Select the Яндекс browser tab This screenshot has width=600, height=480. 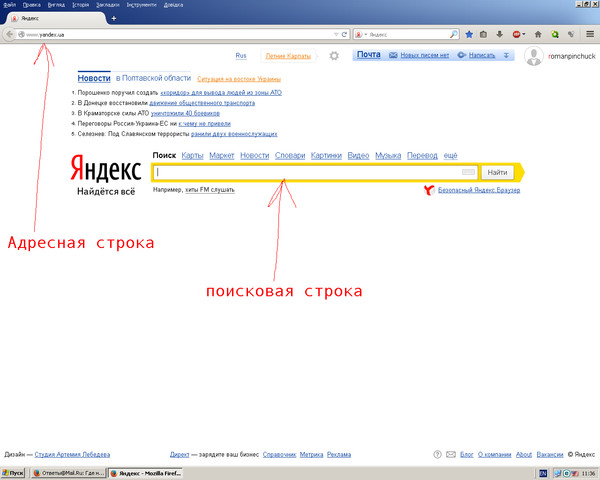(x=57, y=18)
